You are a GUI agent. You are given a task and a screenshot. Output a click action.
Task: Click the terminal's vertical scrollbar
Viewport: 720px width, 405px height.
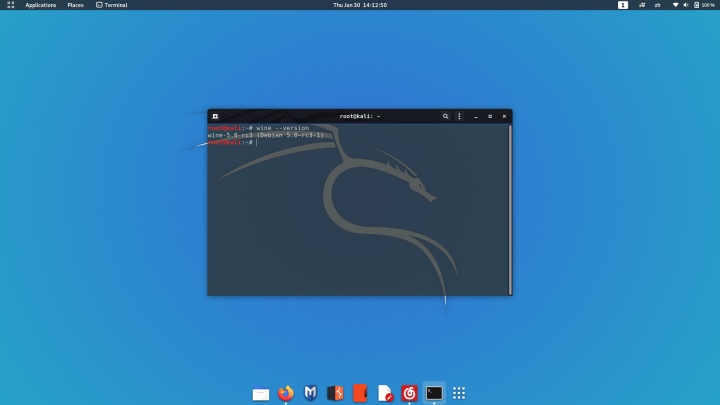[x=510, y=209]
